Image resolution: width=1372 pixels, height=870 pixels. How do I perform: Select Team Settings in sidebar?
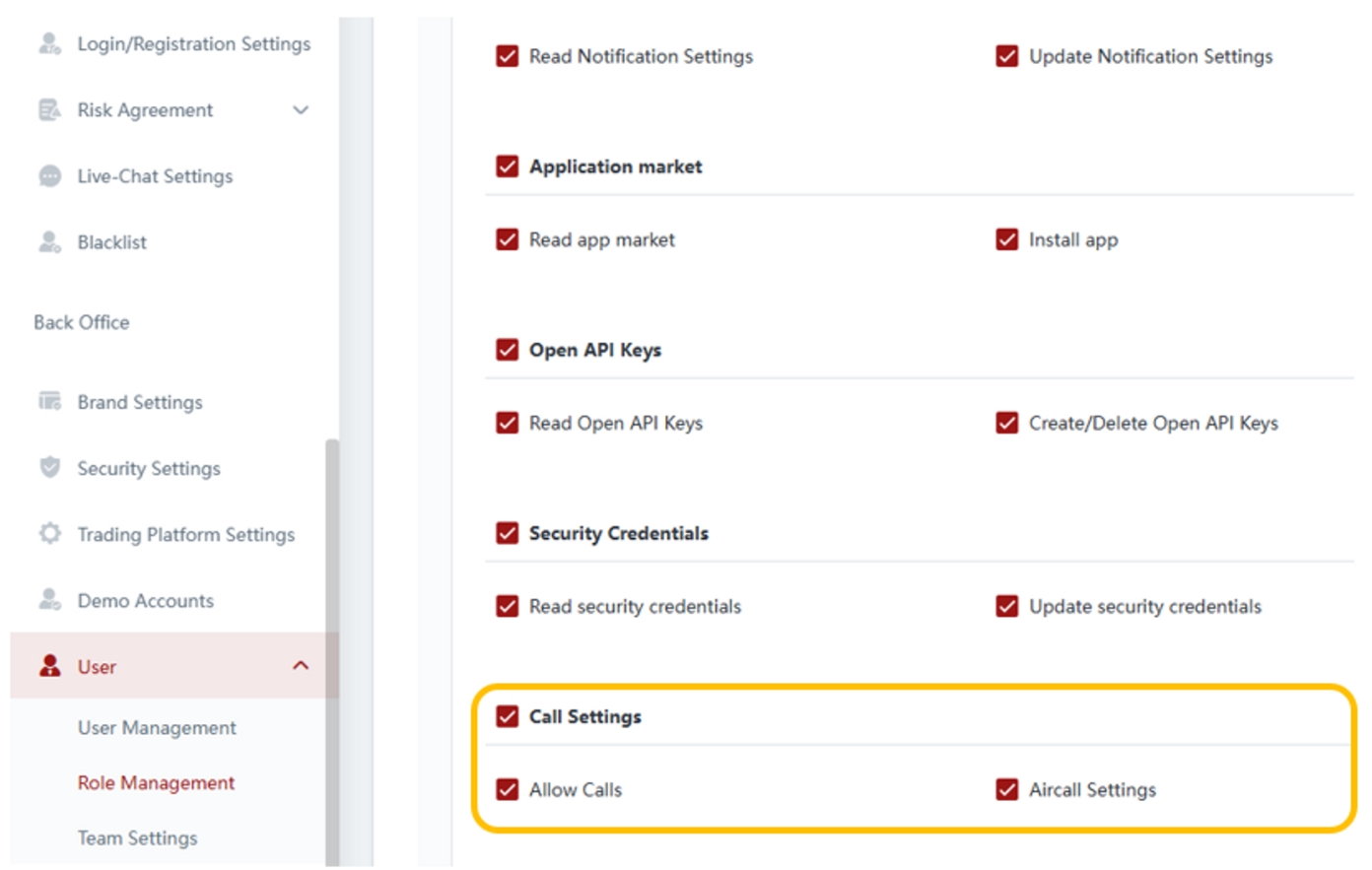coord(137,837)
